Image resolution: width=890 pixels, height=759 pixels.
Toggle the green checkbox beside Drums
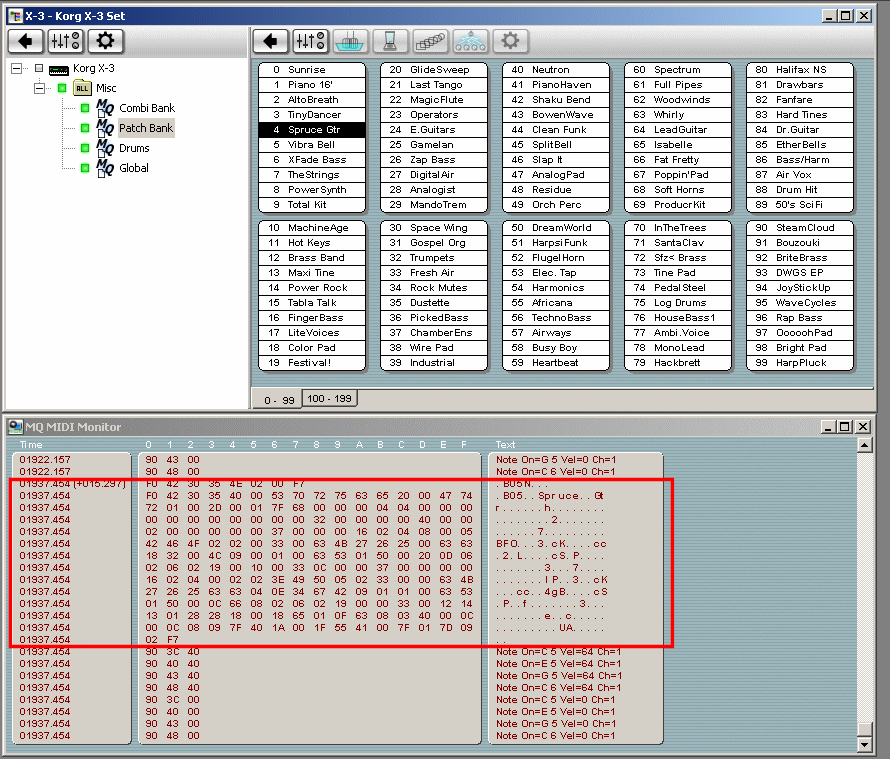[85, 148]
